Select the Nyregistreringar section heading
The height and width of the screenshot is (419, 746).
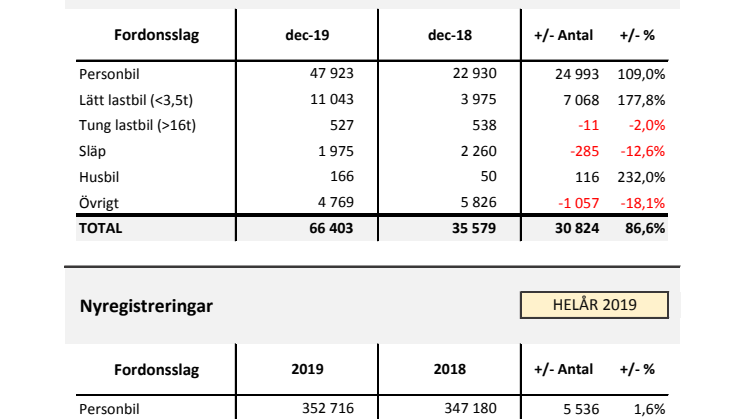(x=145, y=306)
